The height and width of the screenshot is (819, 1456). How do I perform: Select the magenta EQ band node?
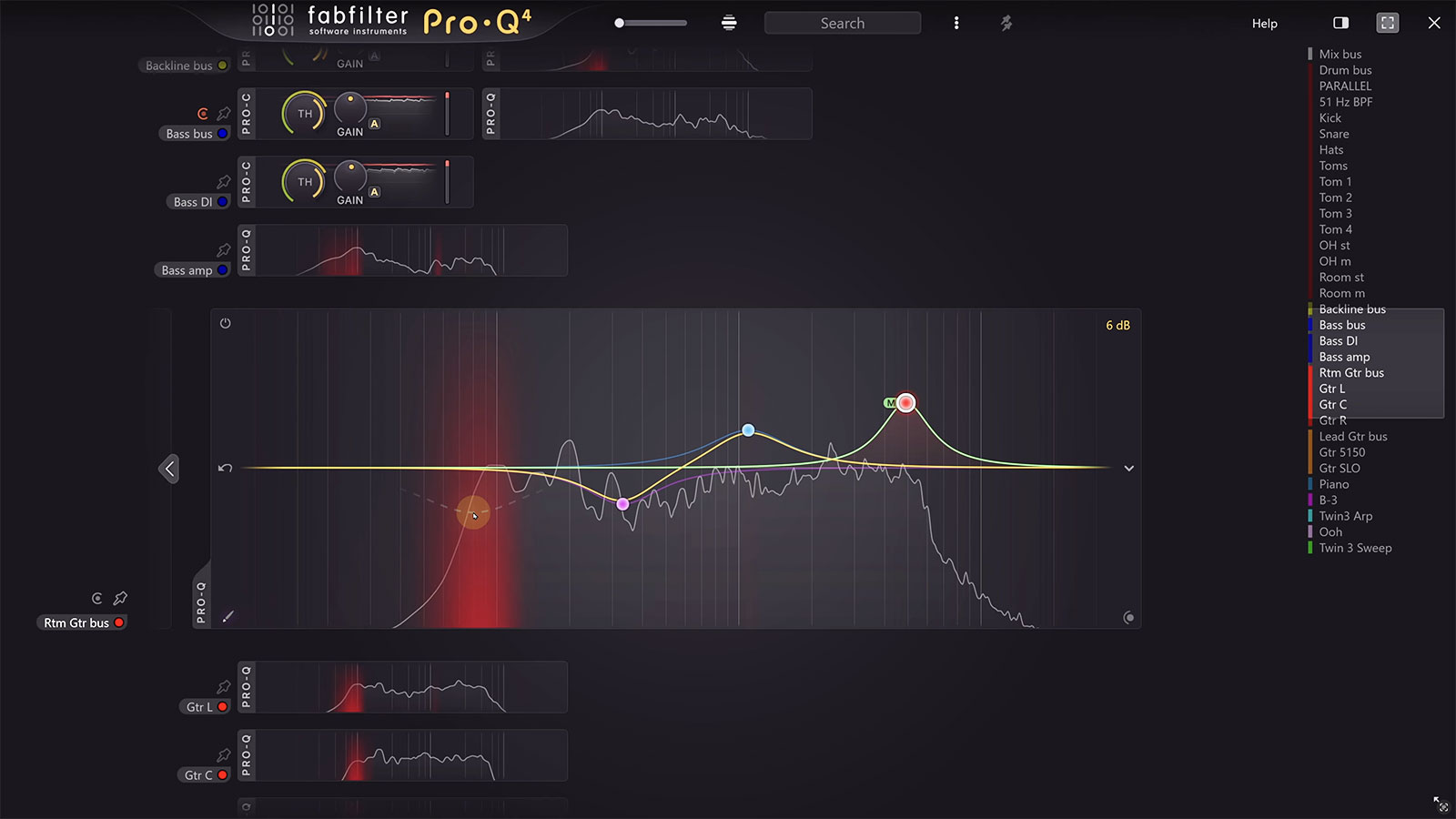[622, 503]
